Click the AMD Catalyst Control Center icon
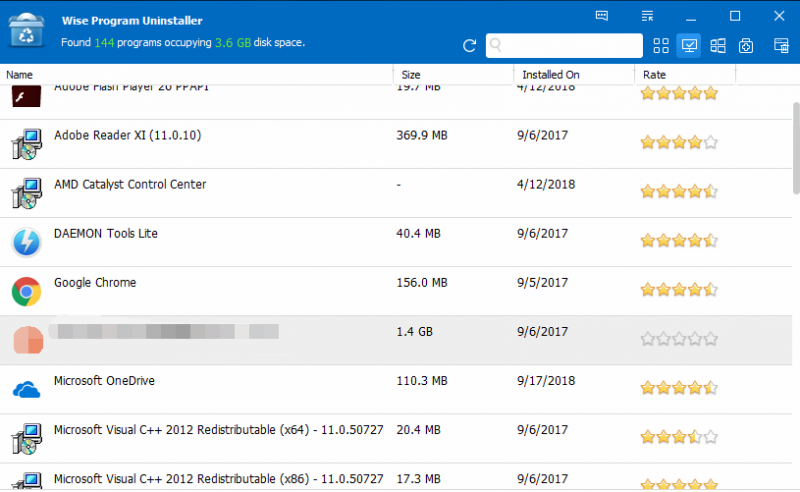 tap(27, 193)
